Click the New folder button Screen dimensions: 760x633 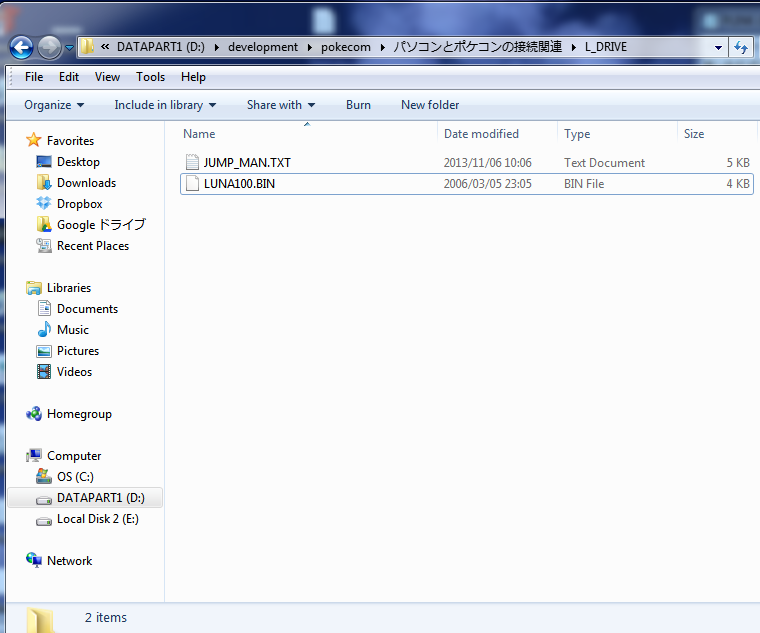point(430,105)
